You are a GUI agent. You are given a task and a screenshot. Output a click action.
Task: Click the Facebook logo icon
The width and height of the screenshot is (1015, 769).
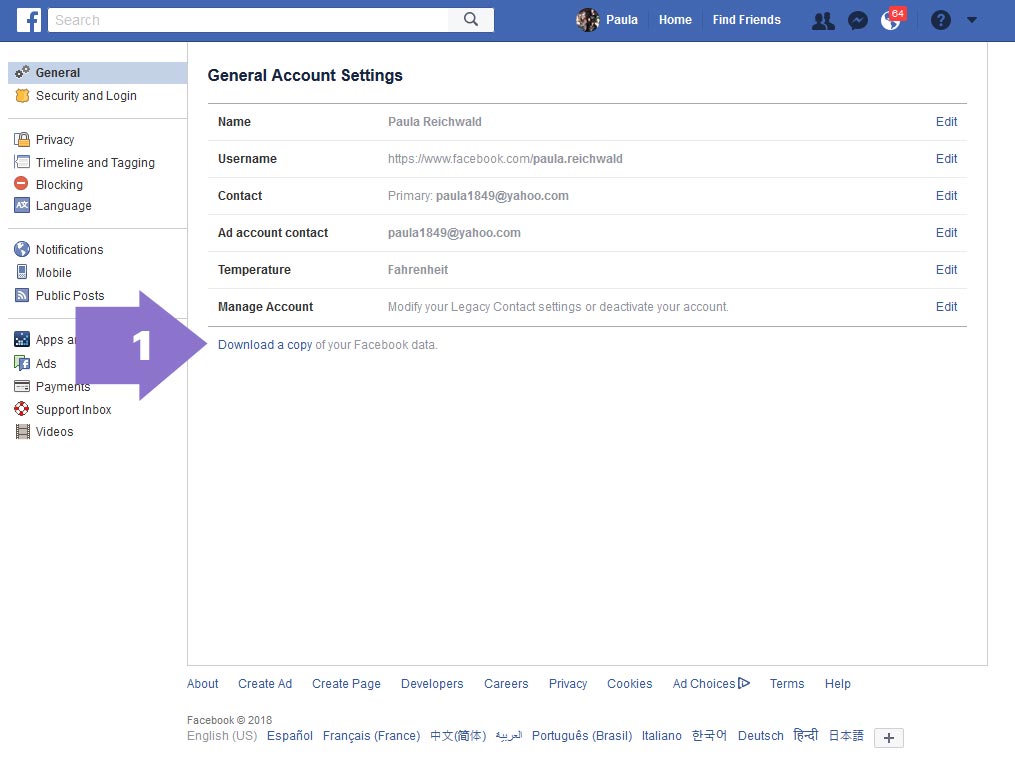[x=29, y=19]
